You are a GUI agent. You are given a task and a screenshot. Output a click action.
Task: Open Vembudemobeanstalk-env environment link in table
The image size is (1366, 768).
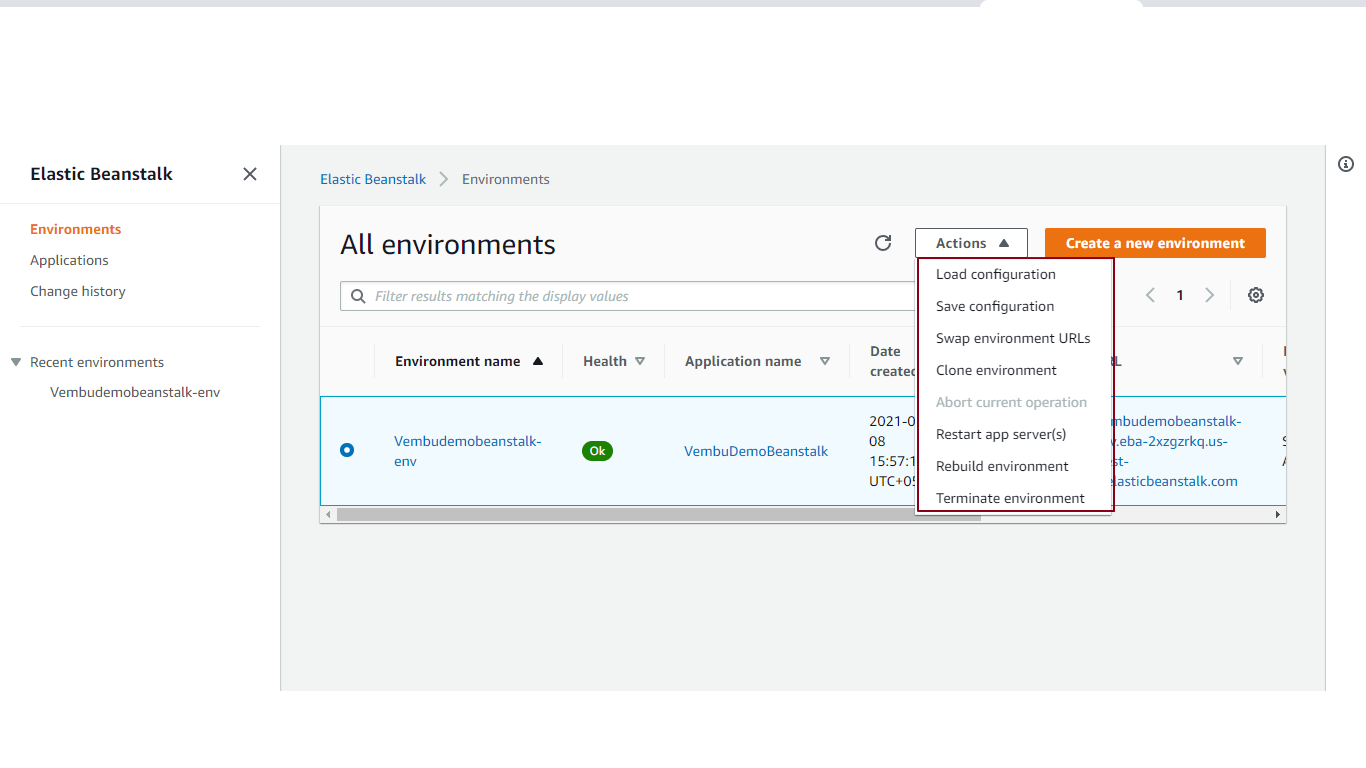tap(468, 451)
